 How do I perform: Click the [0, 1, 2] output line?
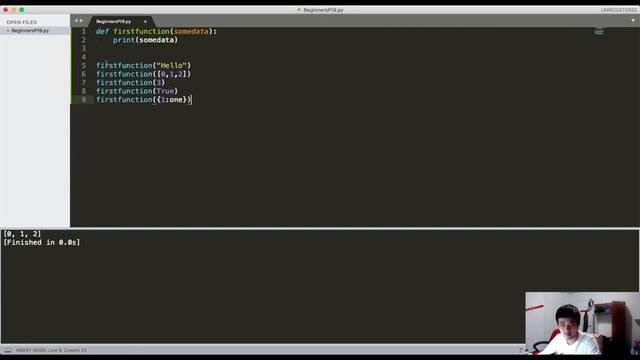coord(22,234)
